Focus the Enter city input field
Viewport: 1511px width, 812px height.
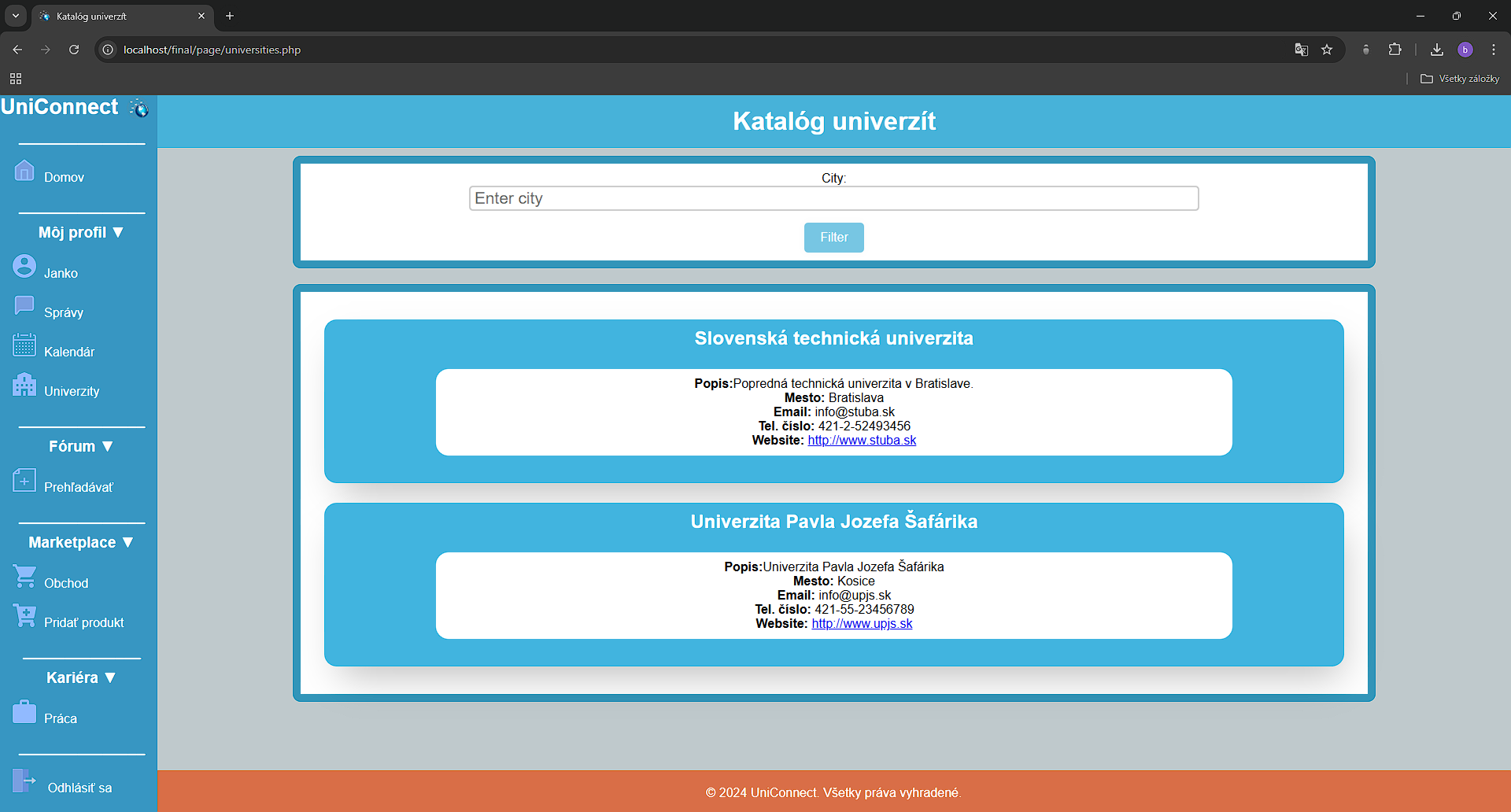(834, 198)
